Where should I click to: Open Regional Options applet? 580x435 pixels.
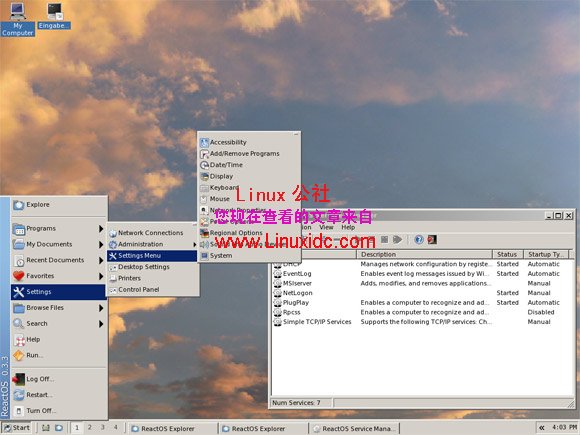pyautogui.click(x=249, y=233)
